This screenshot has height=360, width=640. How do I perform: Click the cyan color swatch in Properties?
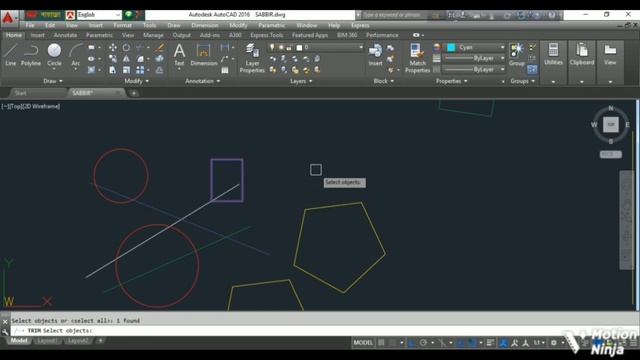tap(451, 47)
